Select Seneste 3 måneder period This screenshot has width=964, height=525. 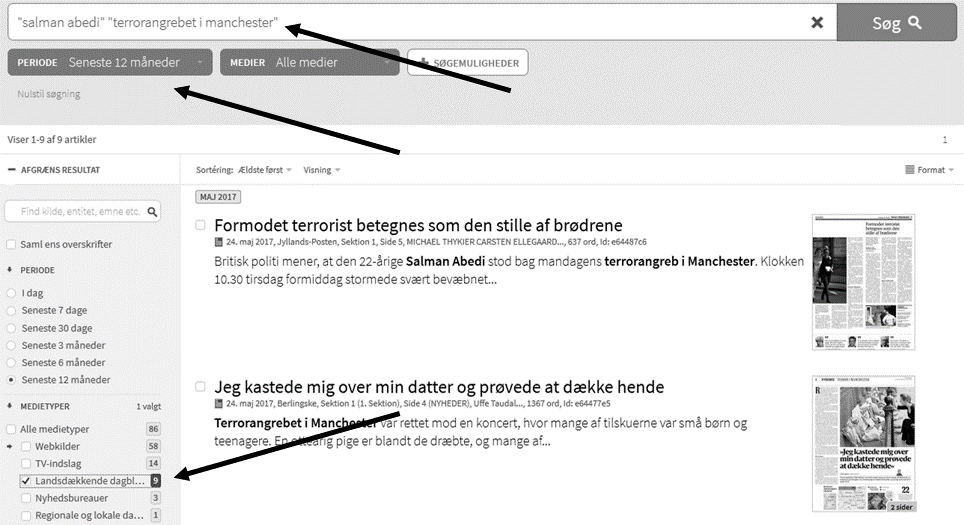(x=11, y=345)
